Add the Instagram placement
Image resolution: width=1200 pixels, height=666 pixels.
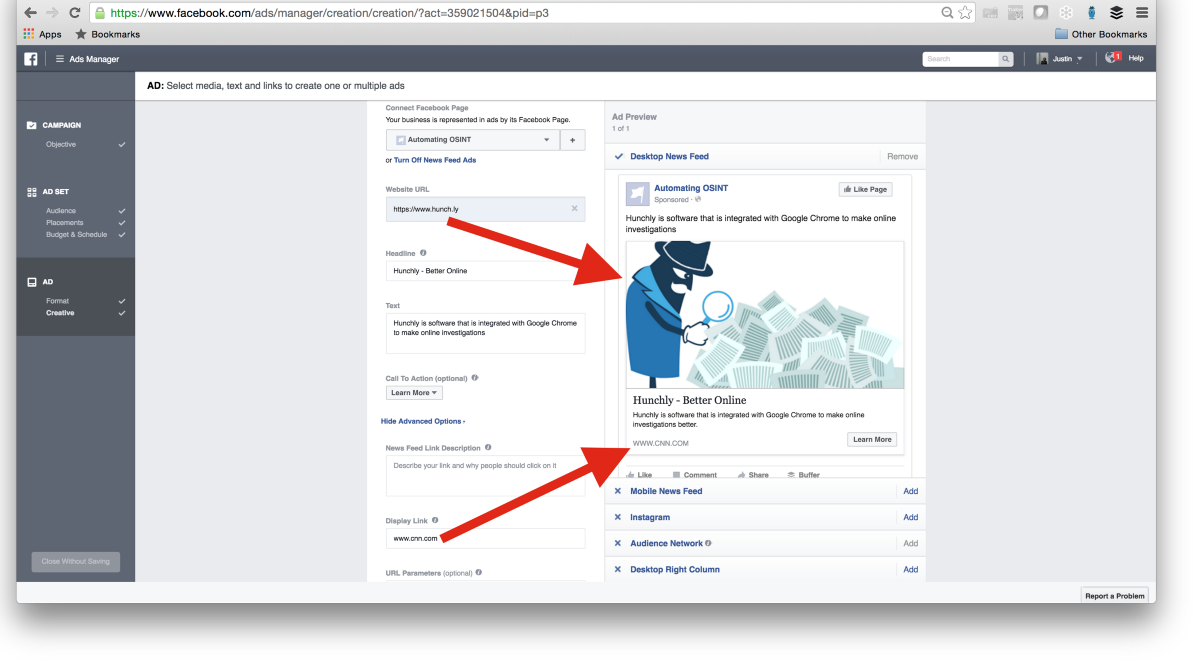(911, 517)
